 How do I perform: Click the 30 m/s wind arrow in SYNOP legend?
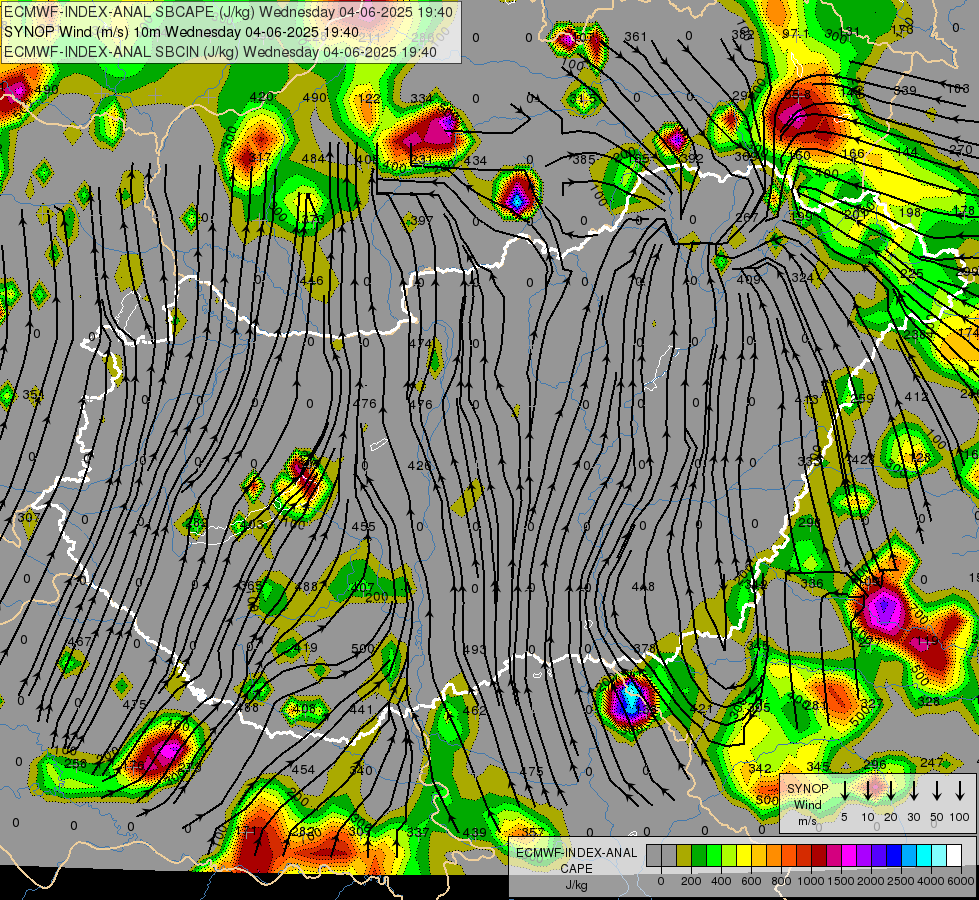pyautogui.click(x=913, y=791)
